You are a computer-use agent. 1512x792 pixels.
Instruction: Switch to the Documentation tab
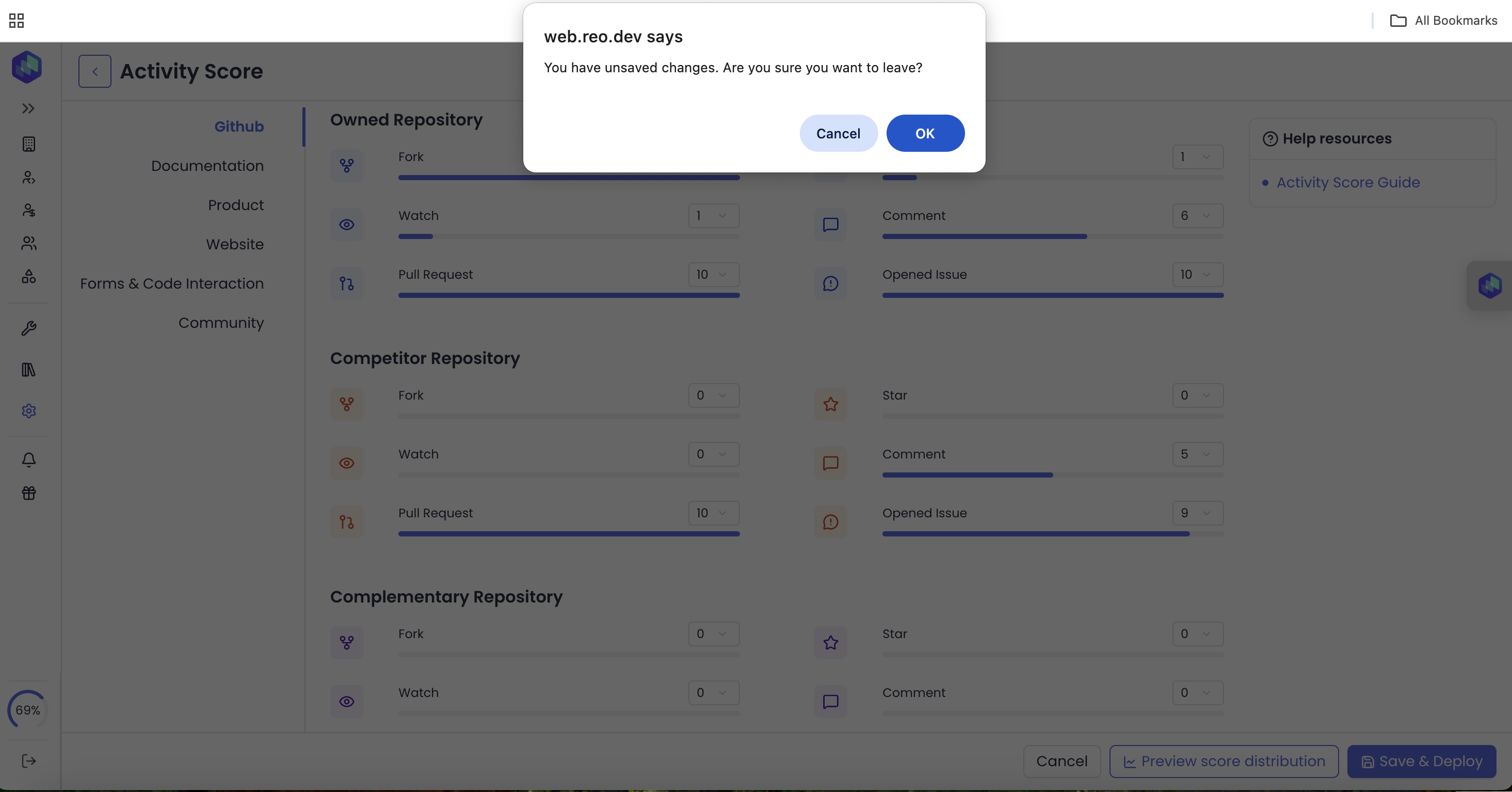click(x=207, y=166)
